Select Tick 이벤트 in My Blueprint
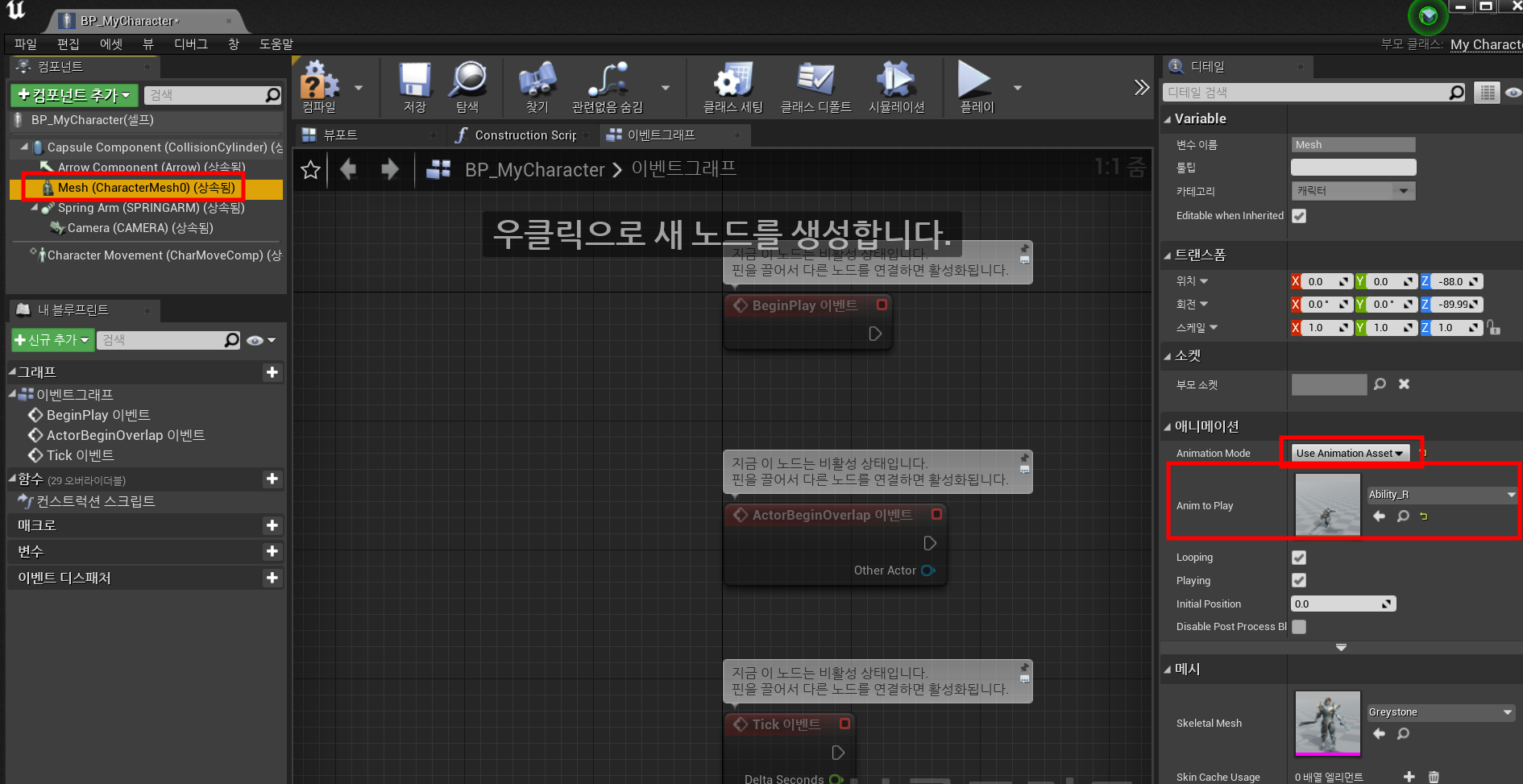 tap(80, 455)
